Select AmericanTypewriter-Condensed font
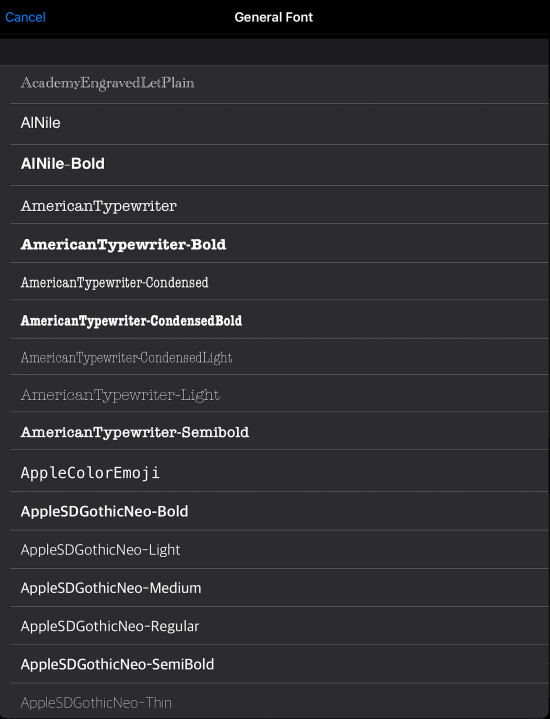 [275, 281]
